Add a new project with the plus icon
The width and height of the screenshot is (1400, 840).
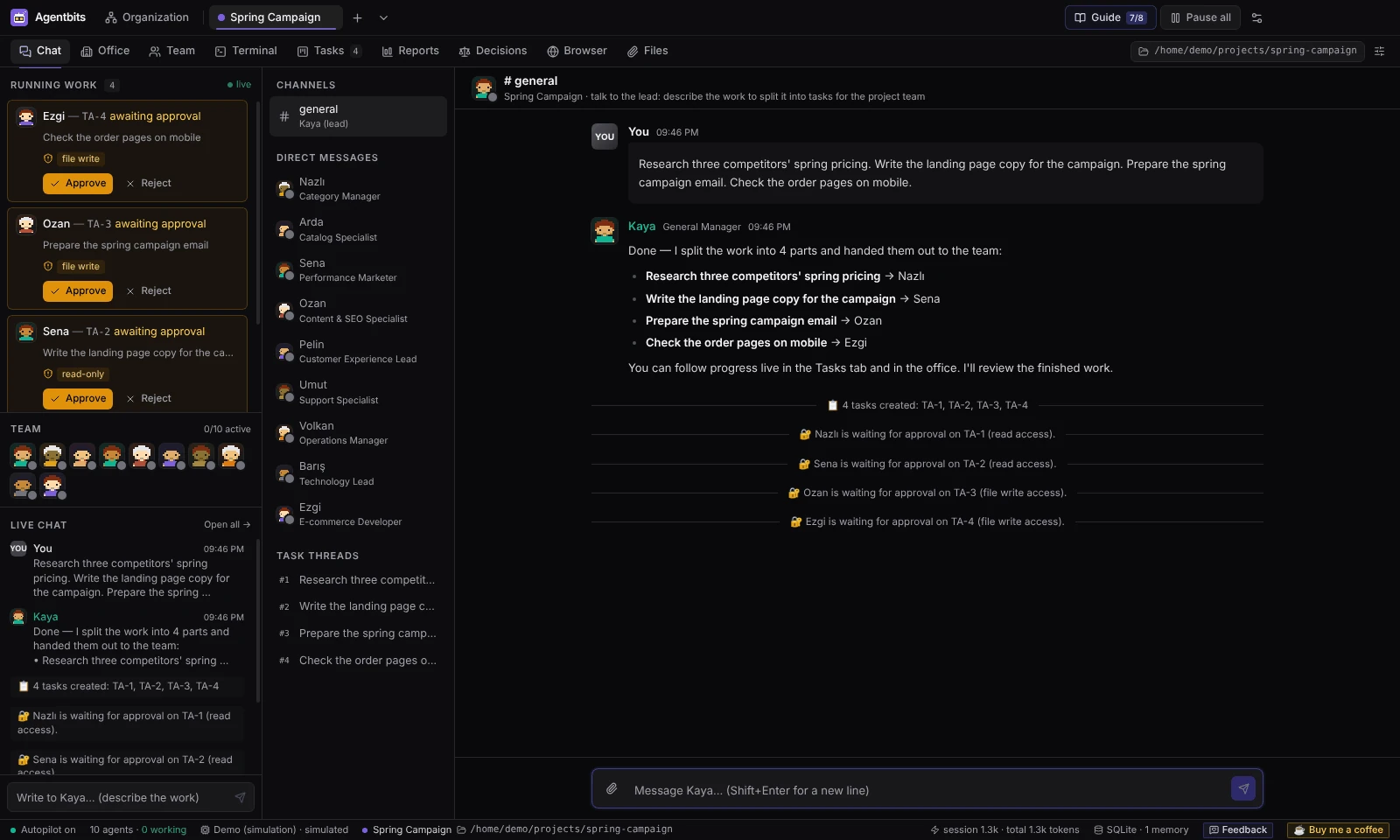[x=357, y=17]
